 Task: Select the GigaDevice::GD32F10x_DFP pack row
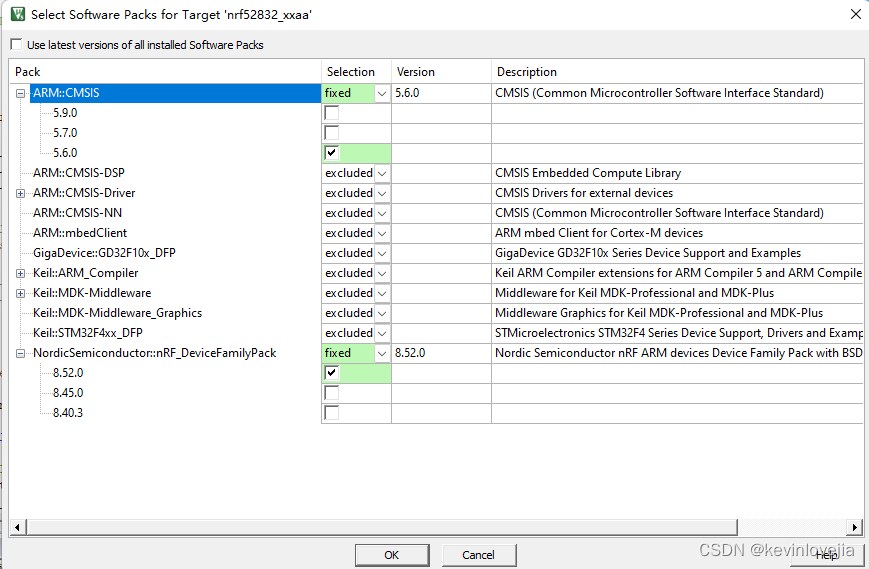104,253
